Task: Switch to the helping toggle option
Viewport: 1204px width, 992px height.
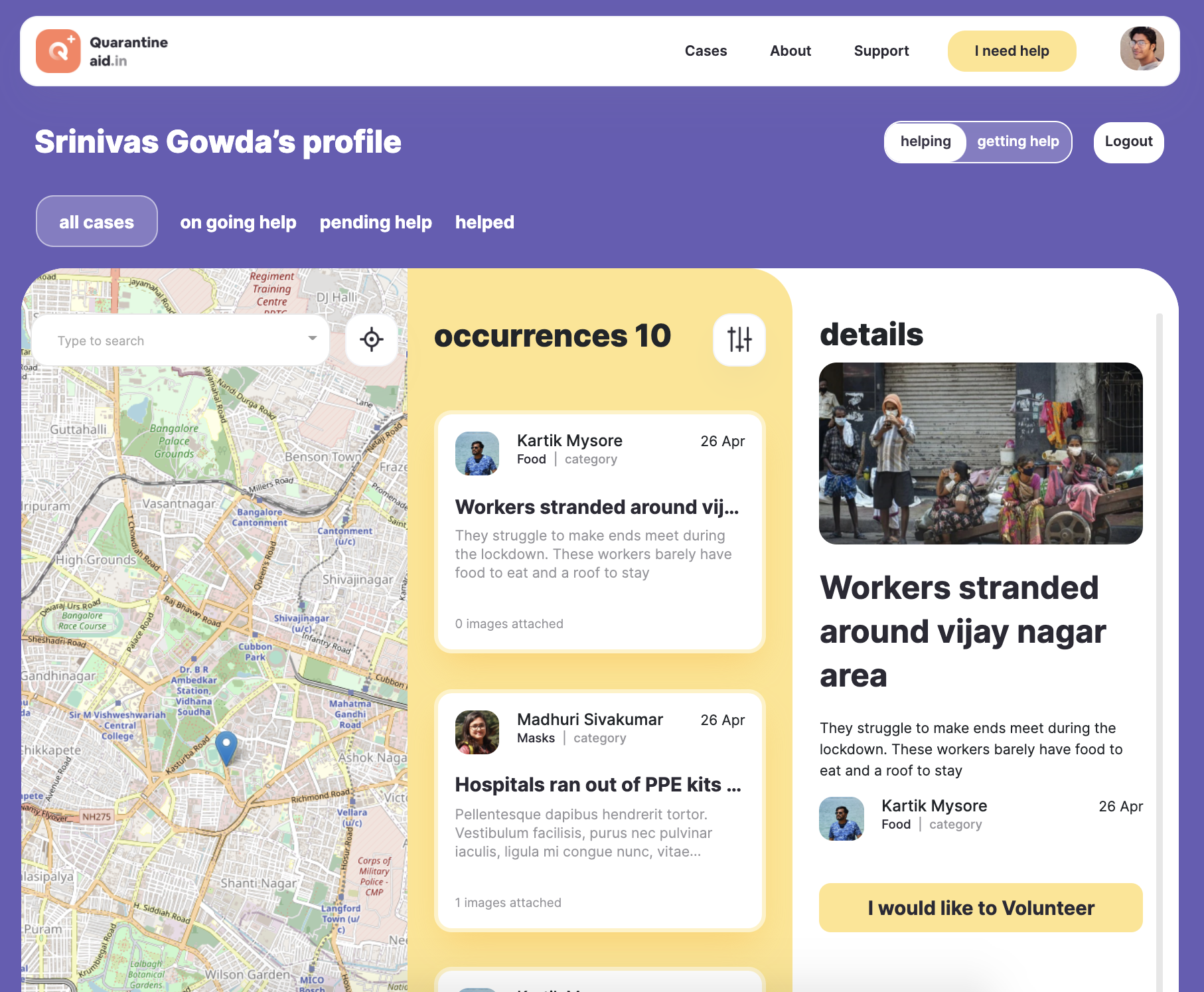Action: (x=925, y=142)
